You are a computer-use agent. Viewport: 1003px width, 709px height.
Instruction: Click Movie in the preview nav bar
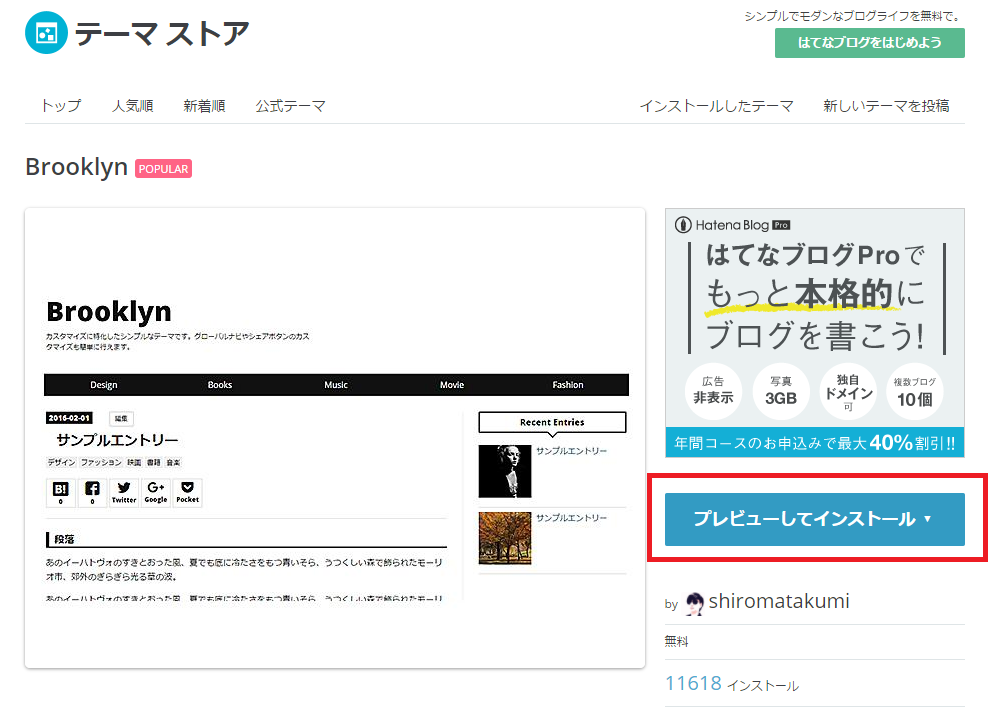click(452, 385)
